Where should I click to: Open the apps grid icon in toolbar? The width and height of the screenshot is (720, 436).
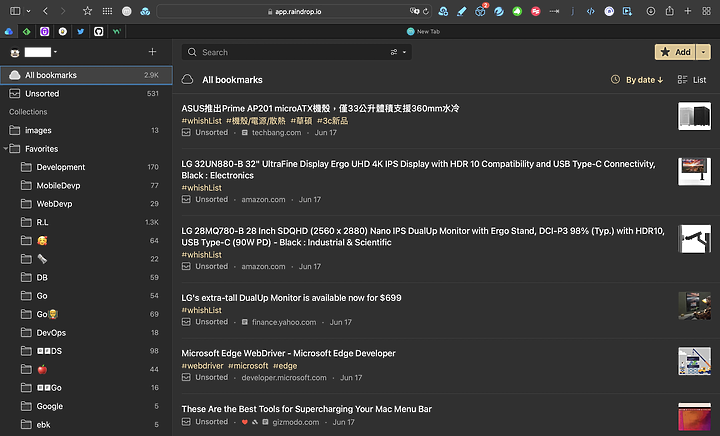(107, 11)
